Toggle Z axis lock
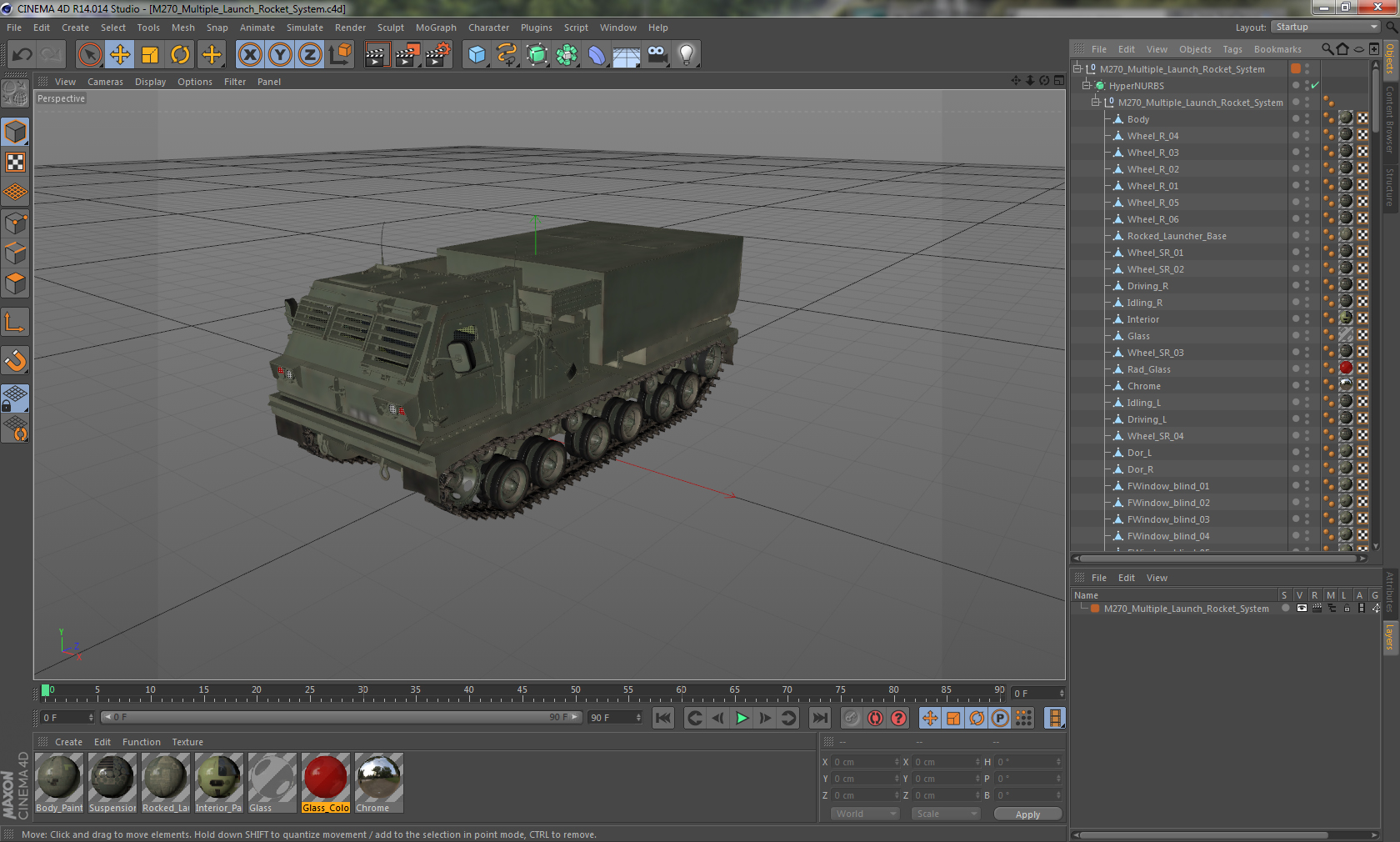The image size is (1400, 842). click(310, 55)
